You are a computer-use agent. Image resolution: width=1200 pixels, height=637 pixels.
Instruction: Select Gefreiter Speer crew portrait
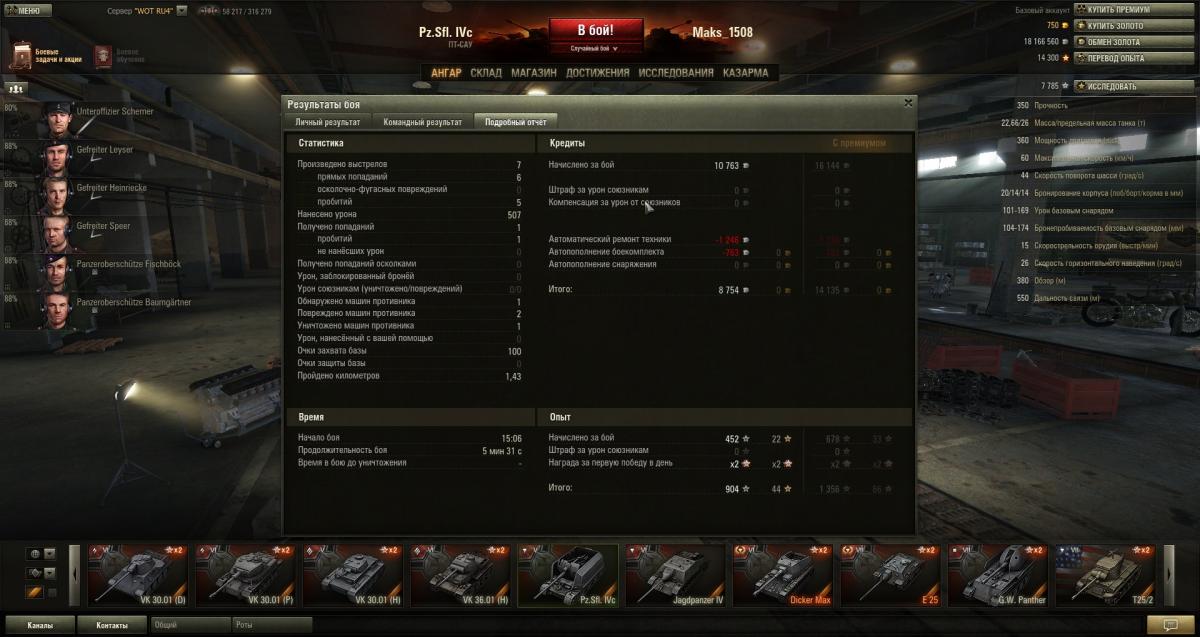click(x=57, y=232)
